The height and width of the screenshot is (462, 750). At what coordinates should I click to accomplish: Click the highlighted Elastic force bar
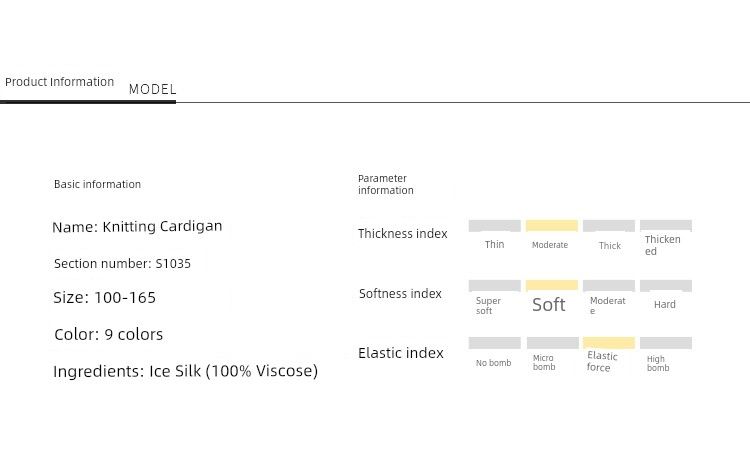pyautogui.click(x=609, y=343)
